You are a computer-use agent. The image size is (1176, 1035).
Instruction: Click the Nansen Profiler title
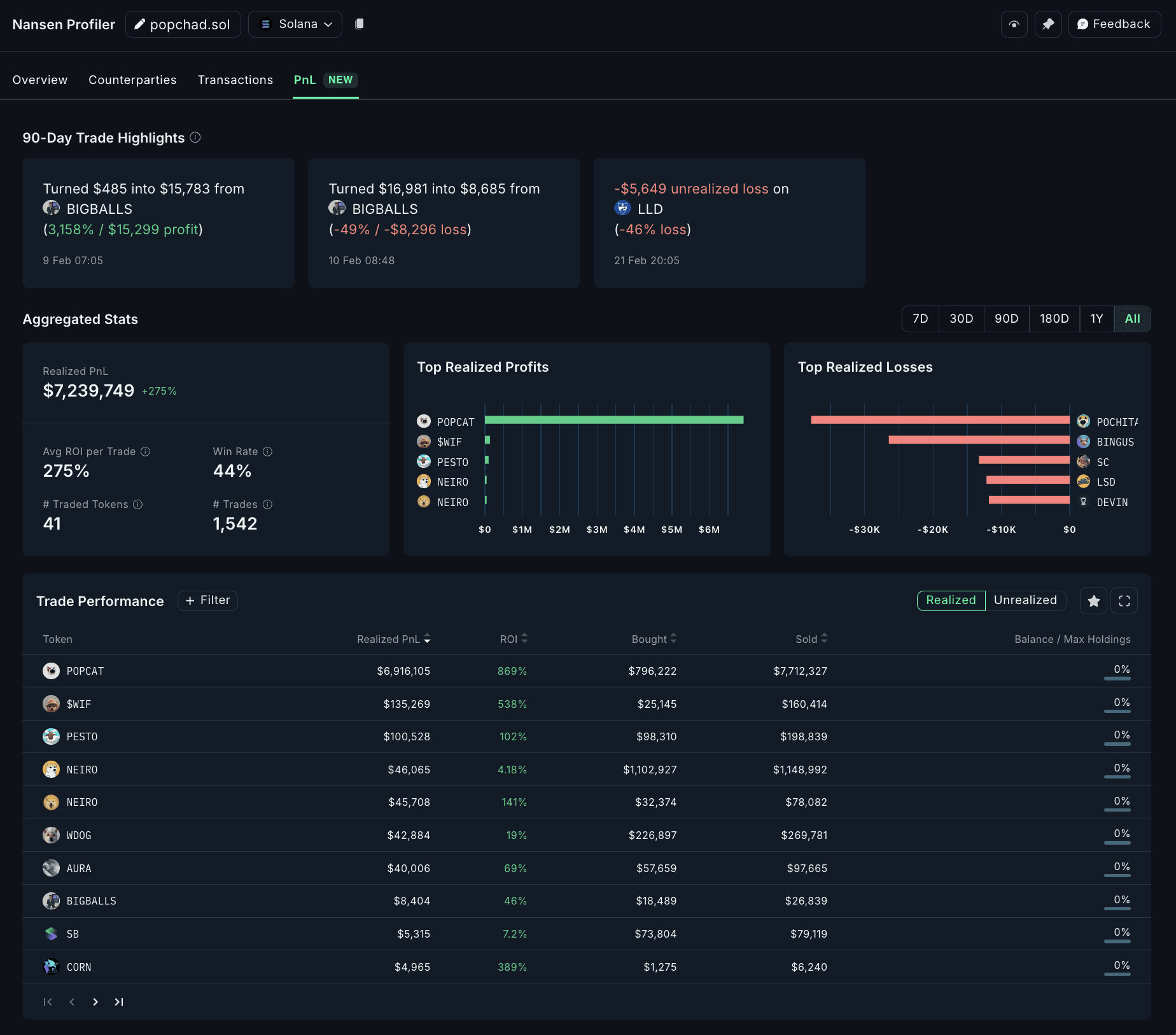pyautogui.click(x=64, y=24)
